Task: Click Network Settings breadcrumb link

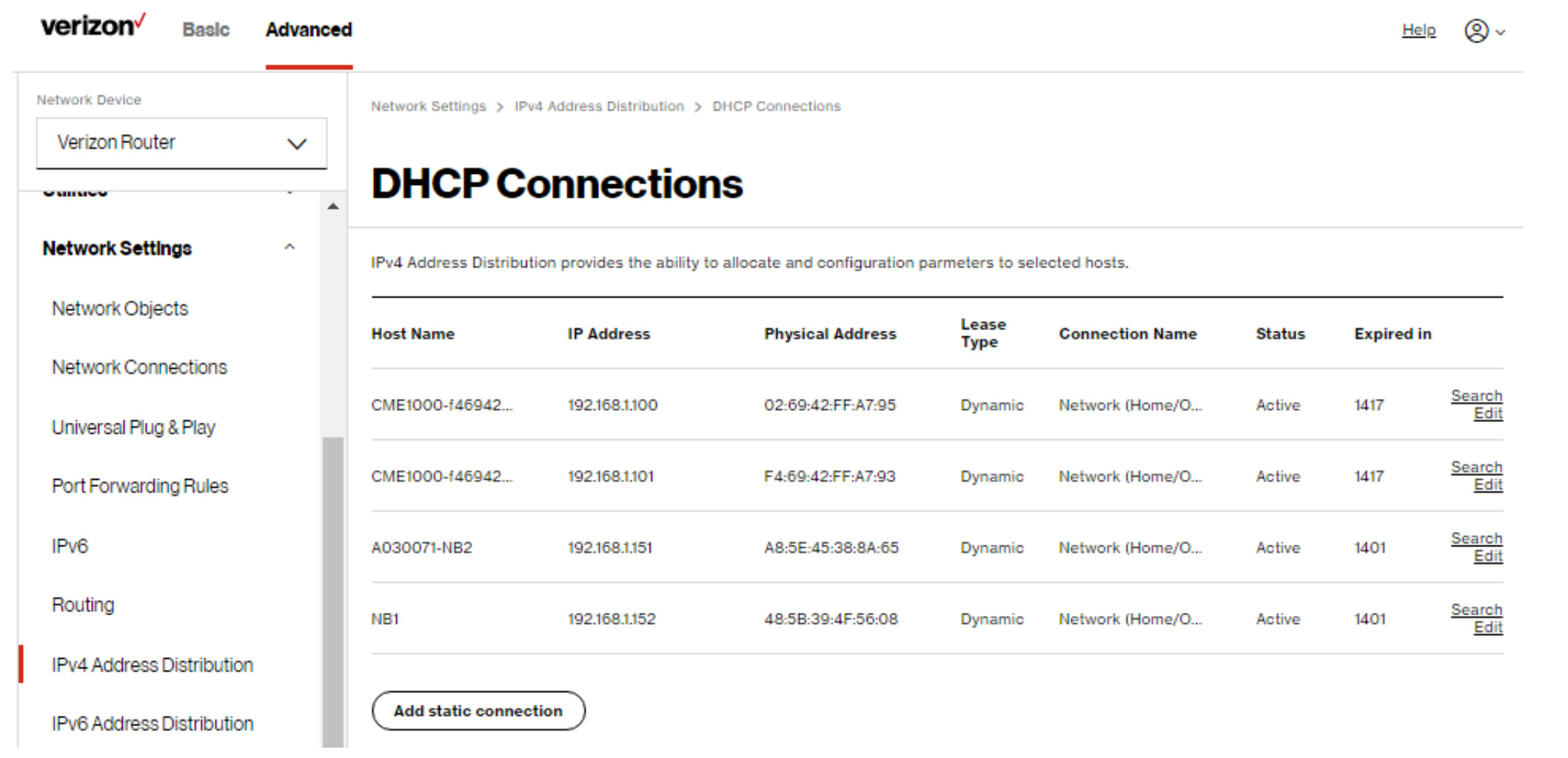Action: (x=428, y=107)
